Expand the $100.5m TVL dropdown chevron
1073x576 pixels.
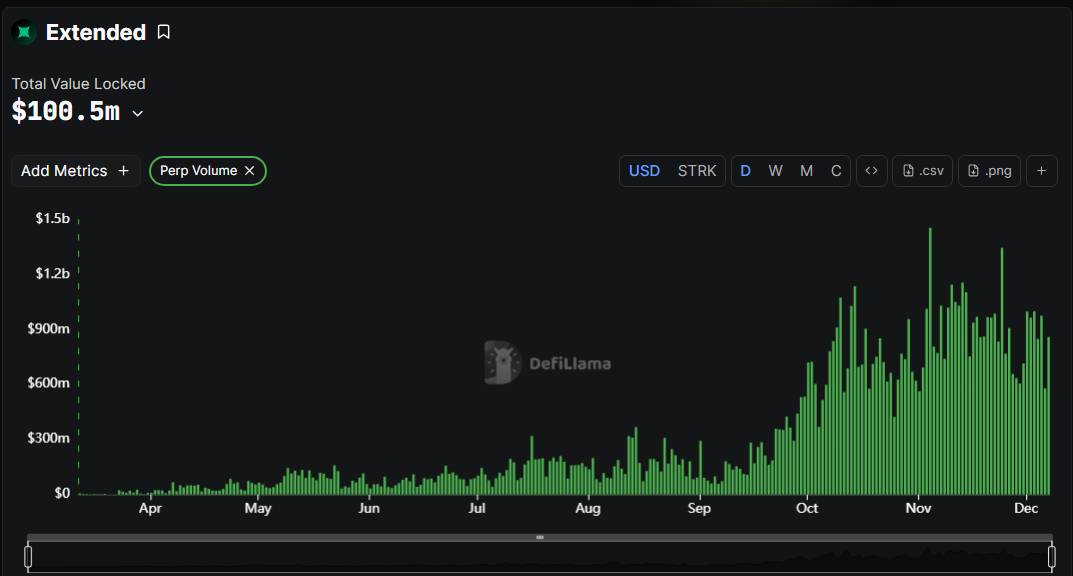[138, 114]
